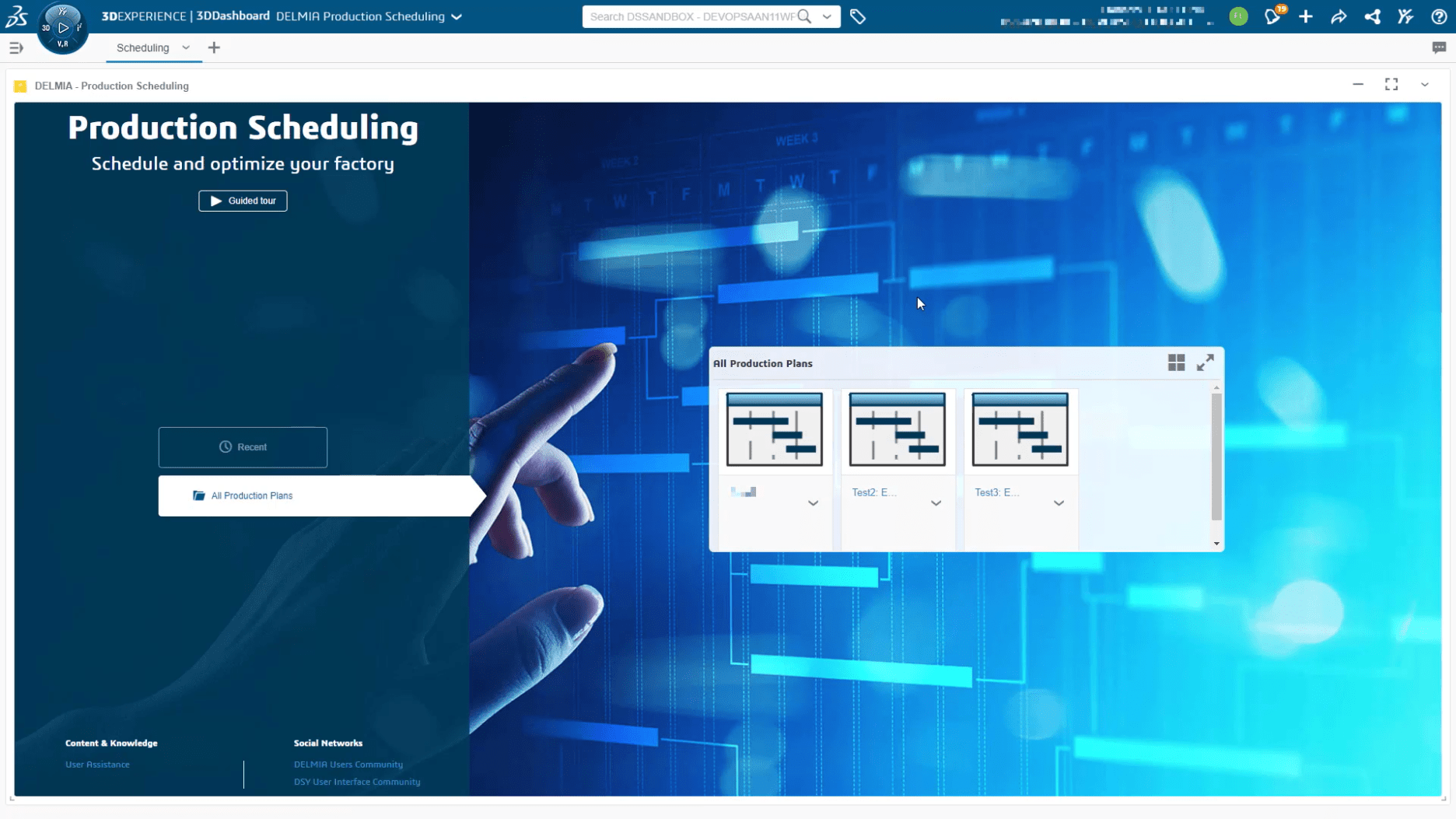This screenshot has width=1456, height=819.
Task: Click the plans list scroll up arrow
Action: (x=1216, y=387)
